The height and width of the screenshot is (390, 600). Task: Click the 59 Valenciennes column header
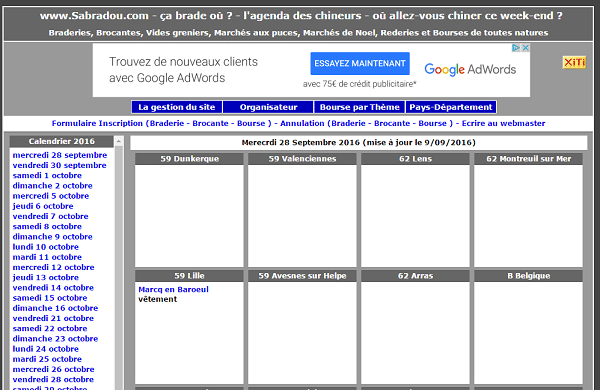click(x=302, y=159)
